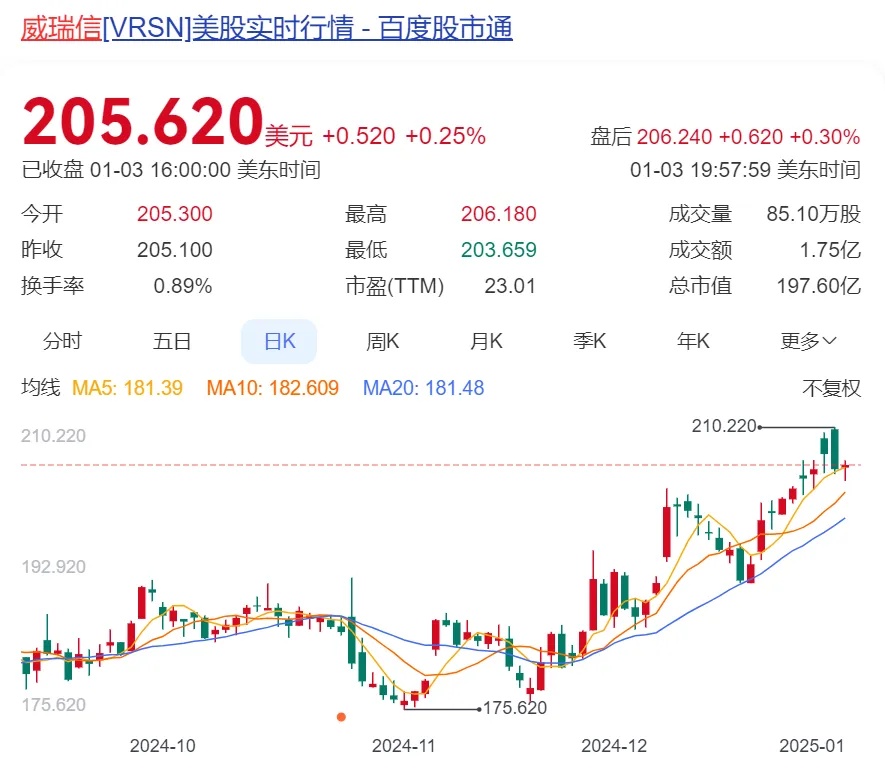Click the 市盈(TTM) value 23.01
This screenshot has height=775, width=885.
tap(510, 286)
